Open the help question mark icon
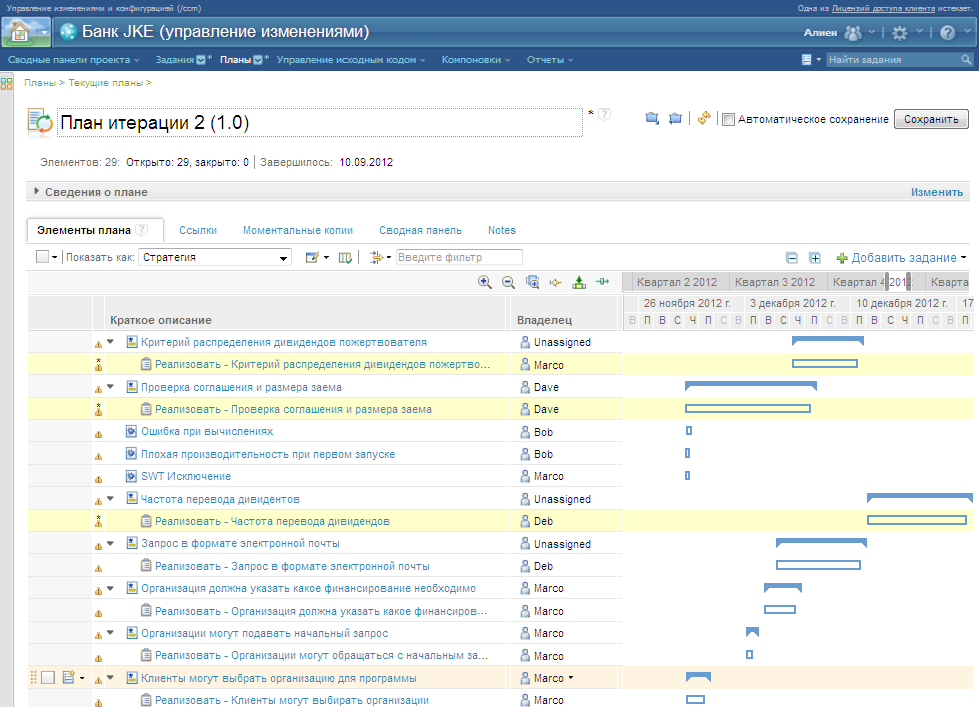The height and width of the screenshot is (707, 979). click(947, 33)
